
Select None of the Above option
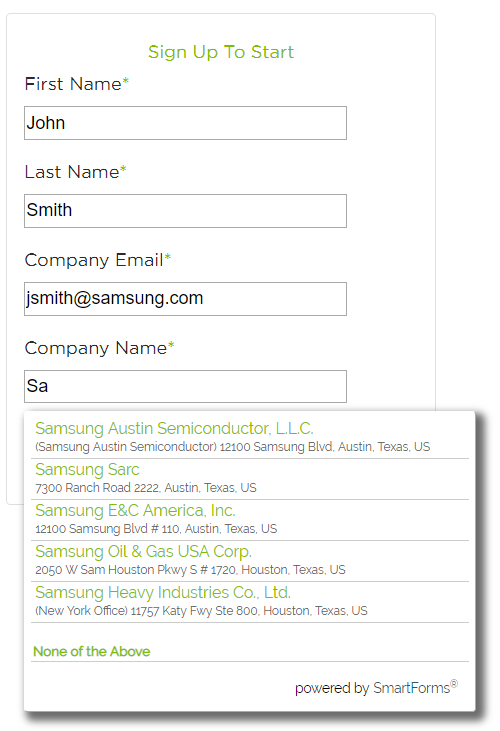click(x=92, y=651)
